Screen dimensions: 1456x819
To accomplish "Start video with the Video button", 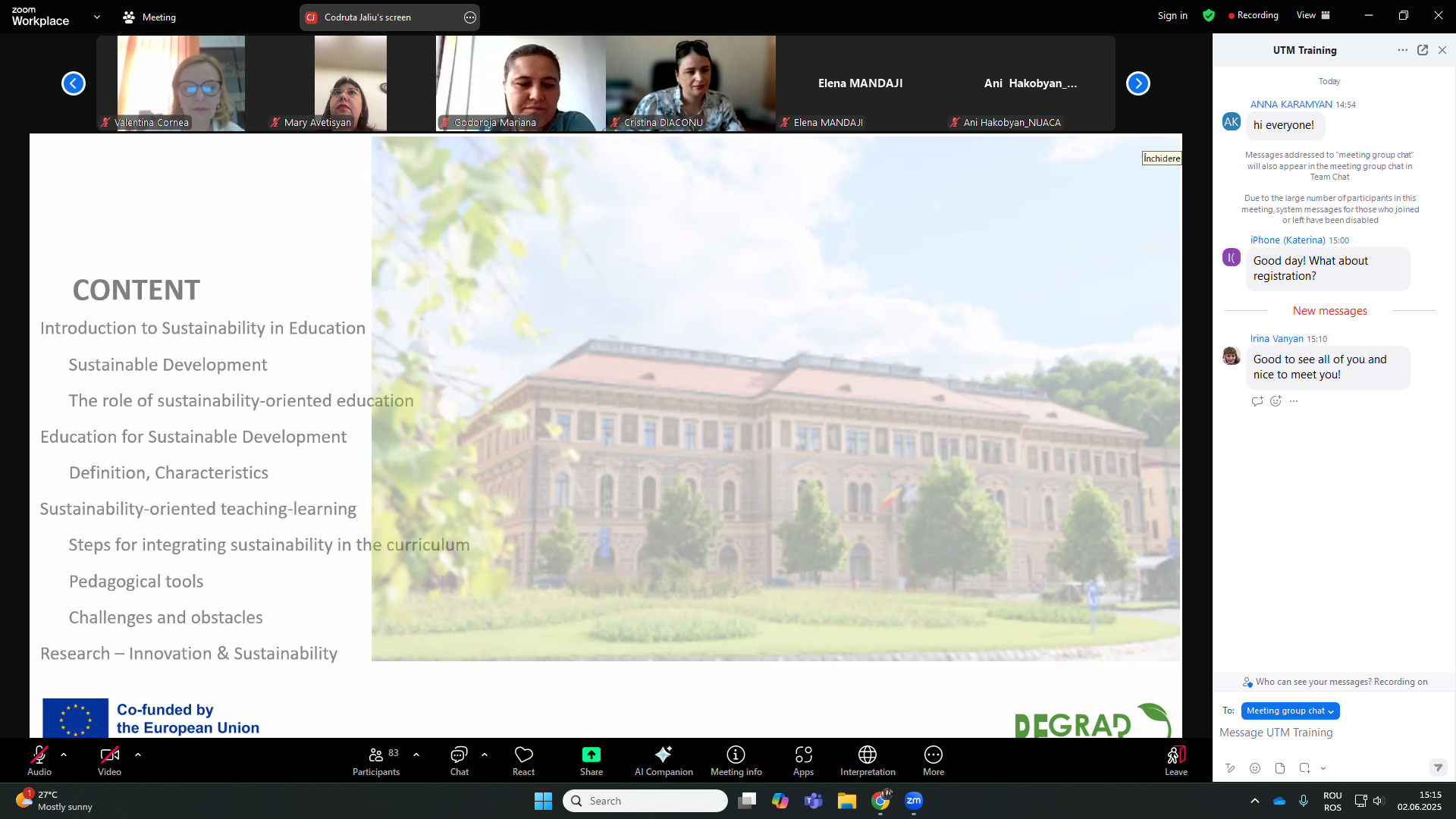I will tap(109, 760).
